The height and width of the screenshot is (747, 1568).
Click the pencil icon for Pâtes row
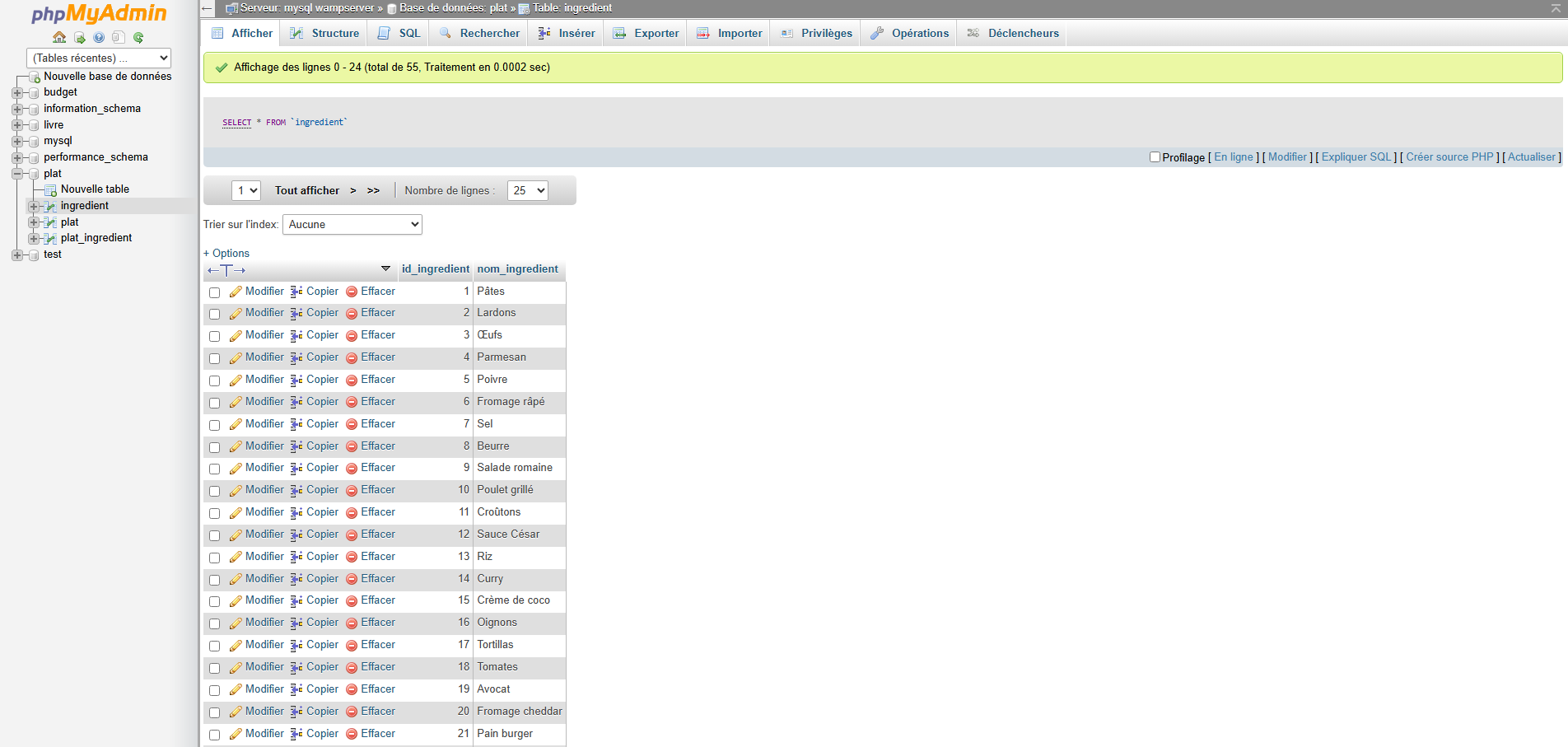pyautogui.click(x=236, y=292)
